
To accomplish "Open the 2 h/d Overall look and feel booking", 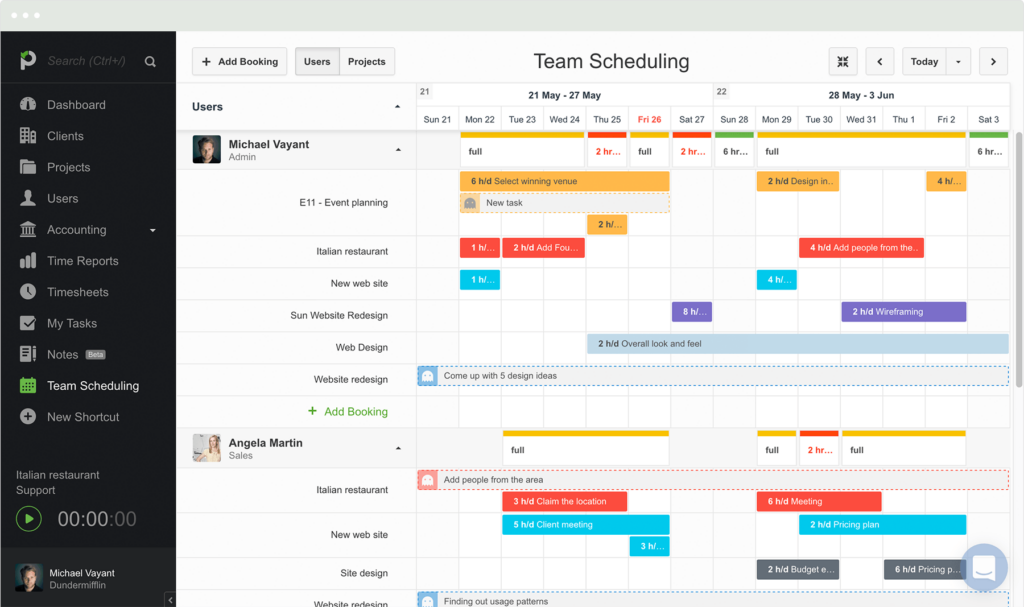I will pyautogui.click(x=797, y=344).
